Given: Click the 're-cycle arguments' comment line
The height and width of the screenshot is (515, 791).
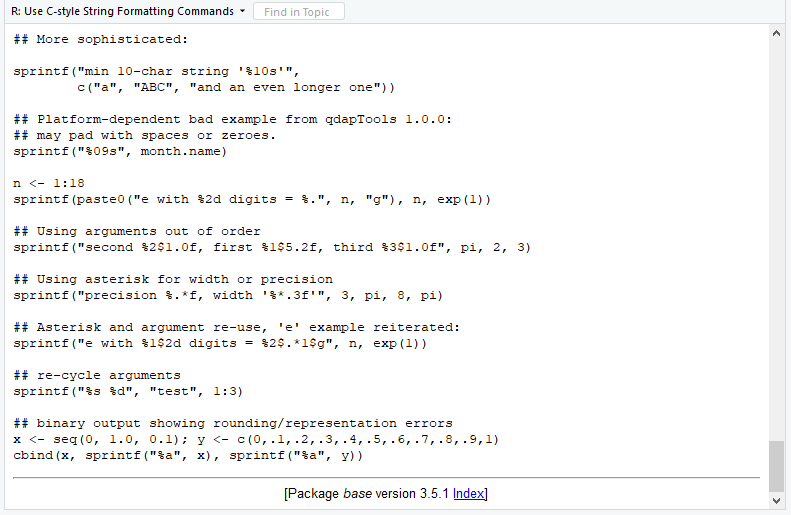Looking at the screenshot, I should pyautogui.click(x=97, y=375).
